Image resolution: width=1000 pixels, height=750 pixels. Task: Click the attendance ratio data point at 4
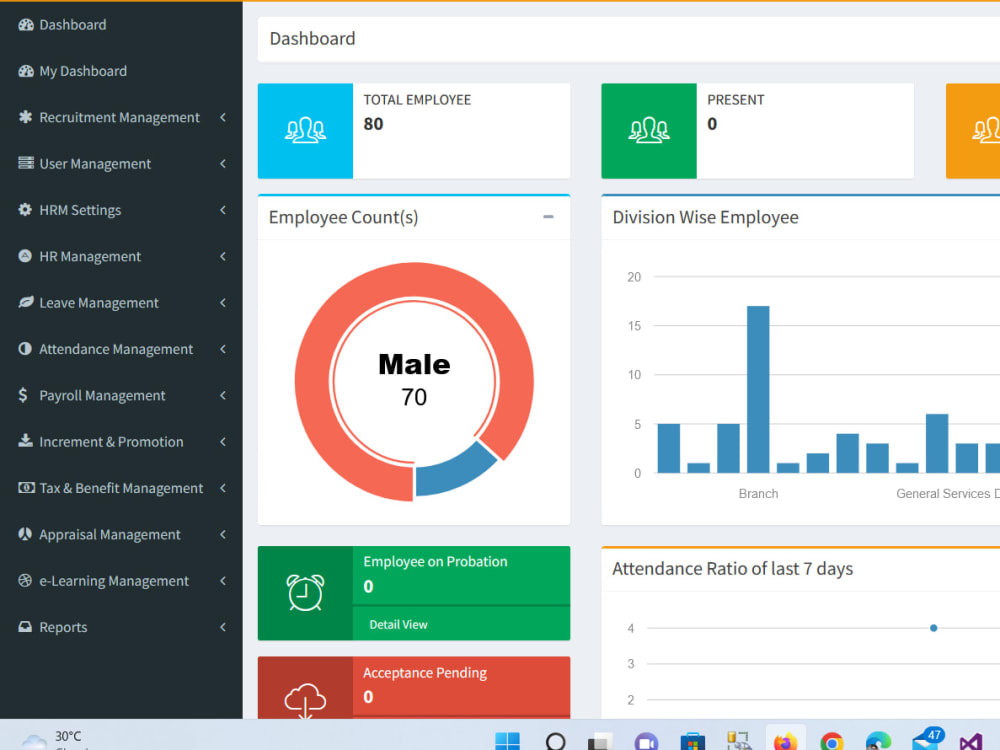click(933, 628)
